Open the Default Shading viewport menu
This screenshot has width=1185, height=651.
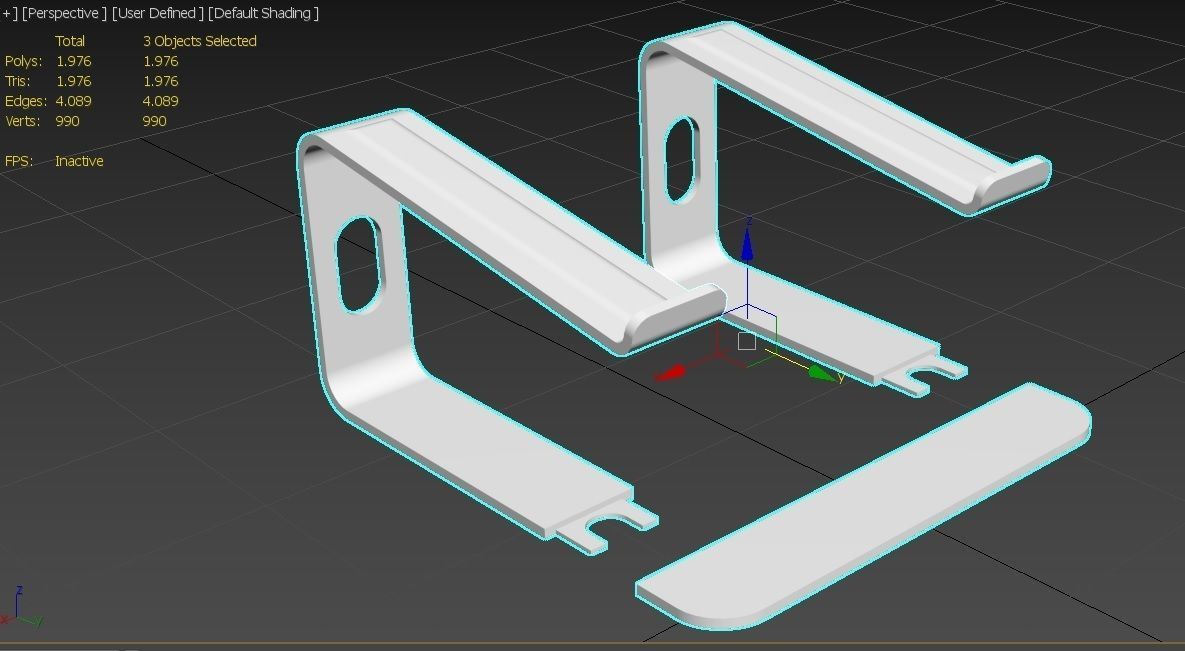263,14
